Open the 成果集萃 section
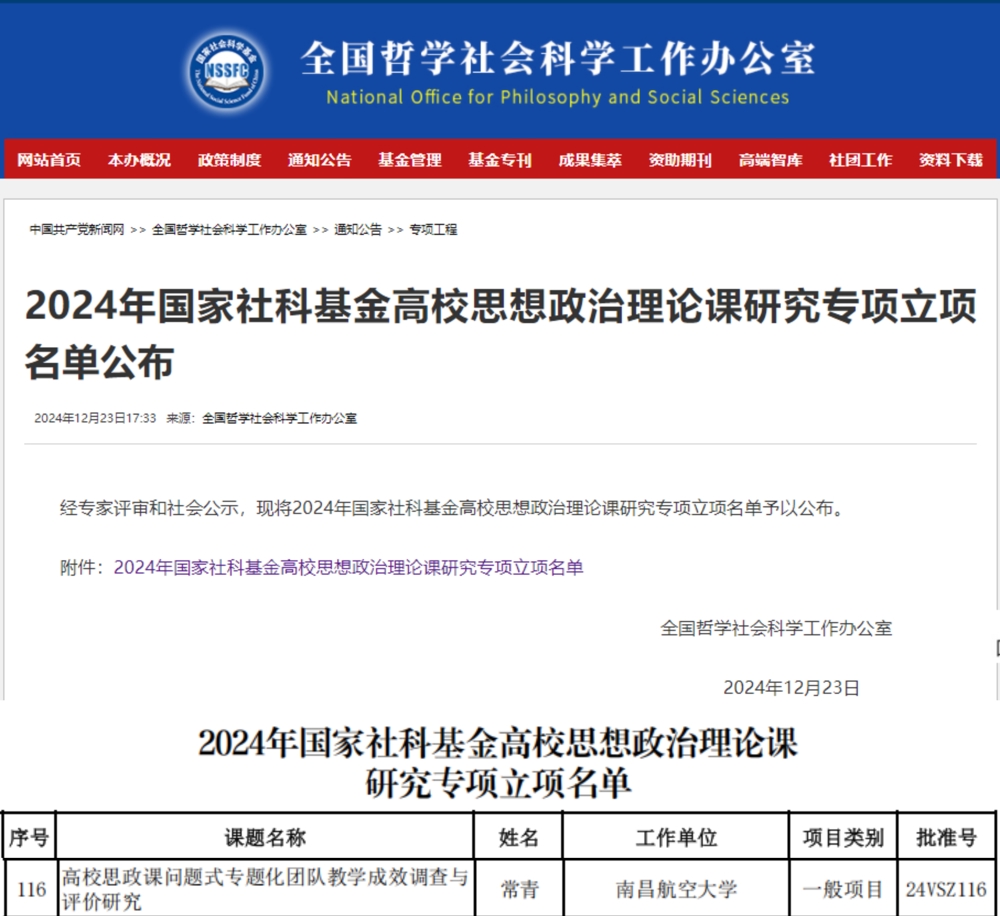Viewport: 1000px width, 916px height. pyautogui.click(x=588, y=159)
